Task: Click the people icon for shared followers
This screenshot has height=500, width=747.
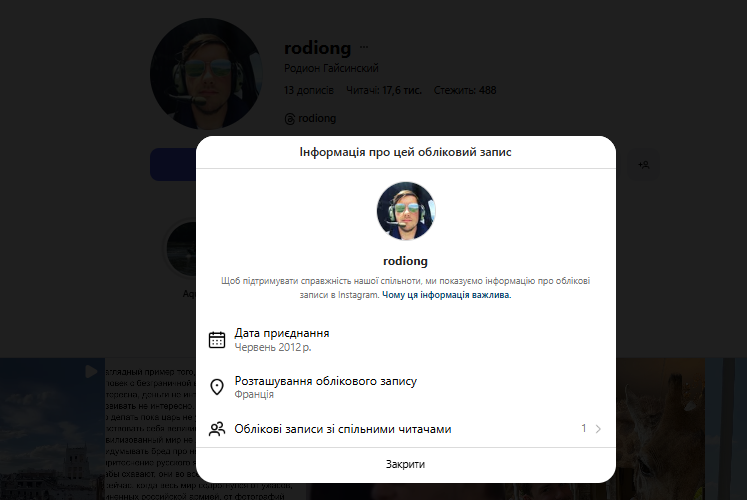Action: tap(217, 429)
